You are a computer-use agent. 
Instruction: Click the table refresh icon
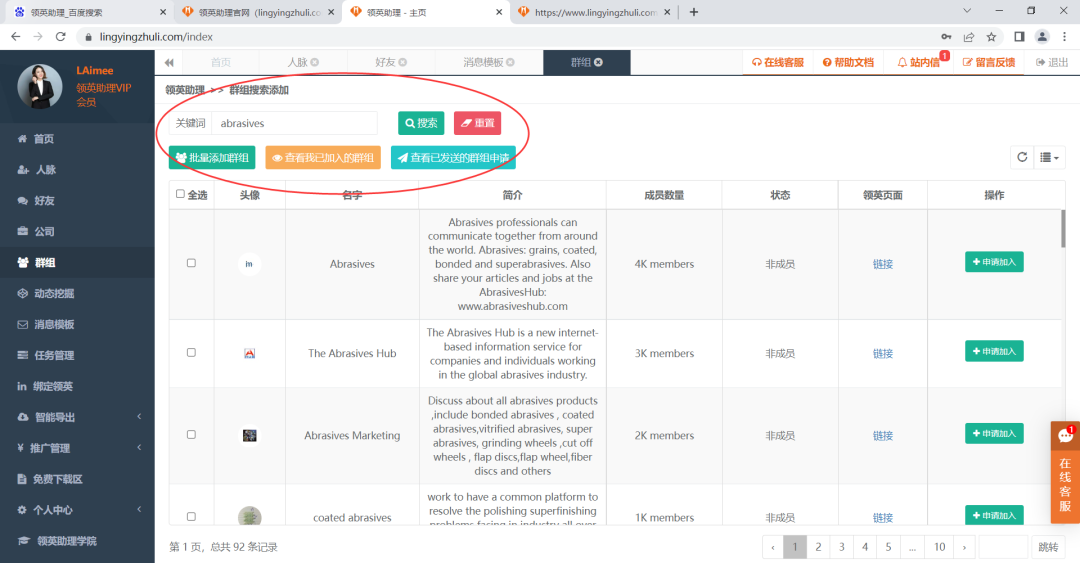1022,157
